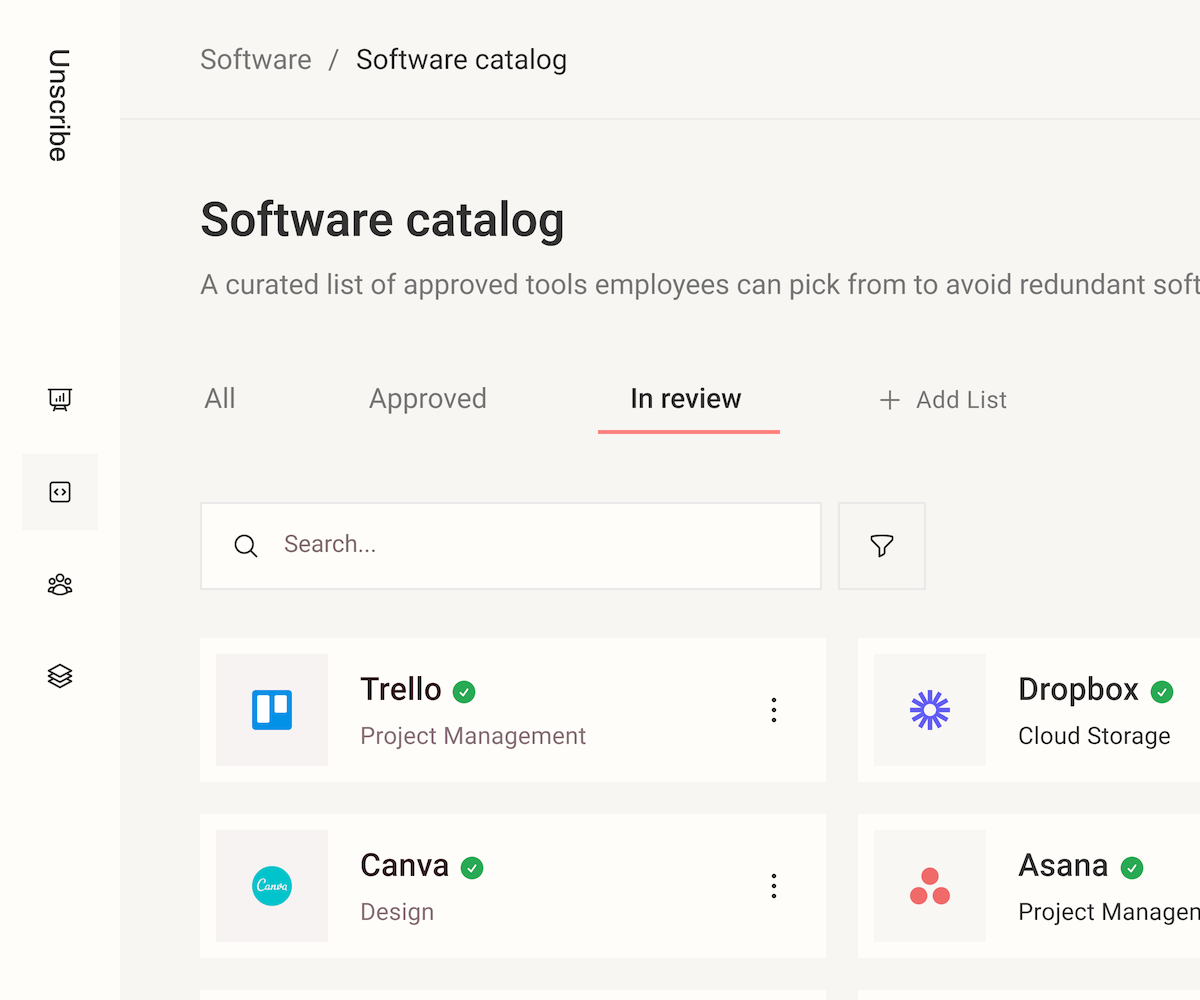Open Trello's three-dot options menu
Screen dimensions: 1200x1000
[773, 710]
